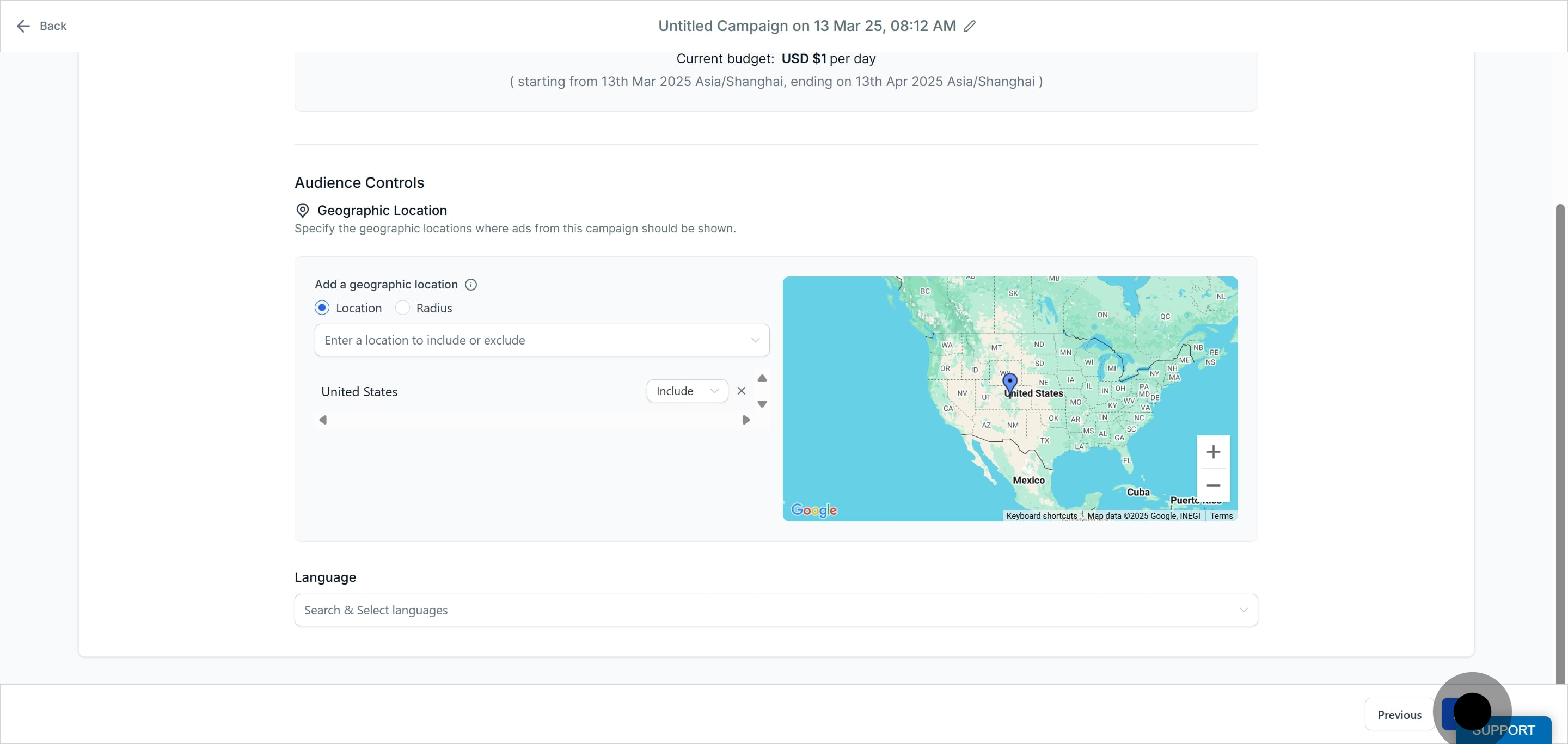Click the up arrow in location list
This screenshot has width=1568, height=744.
762,378
